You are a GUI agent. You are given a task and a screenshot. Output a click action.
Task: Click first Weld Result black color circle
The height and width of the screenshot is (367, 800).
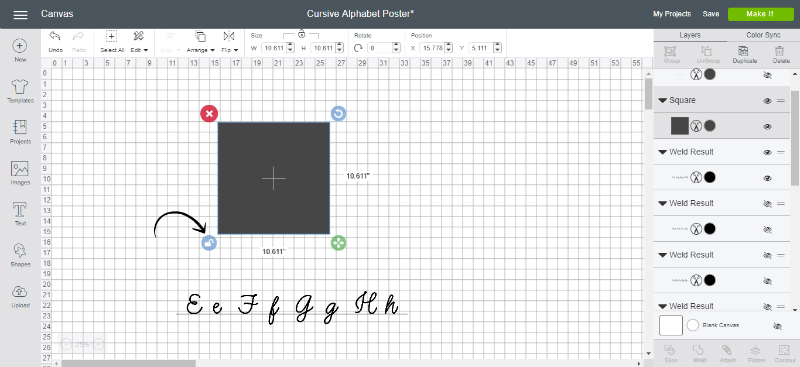[709, 178]
